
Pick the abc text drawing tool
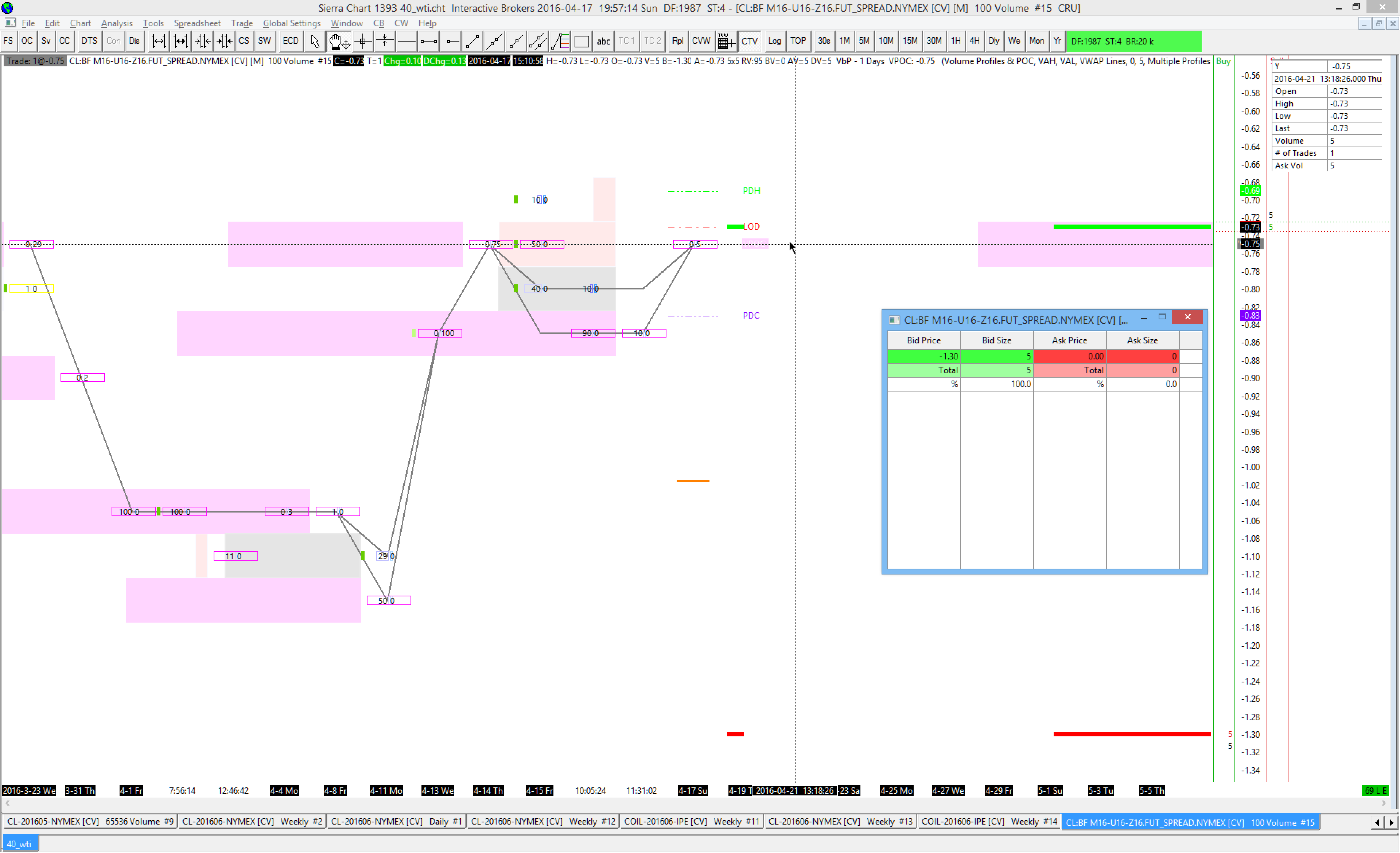[603, 42]
